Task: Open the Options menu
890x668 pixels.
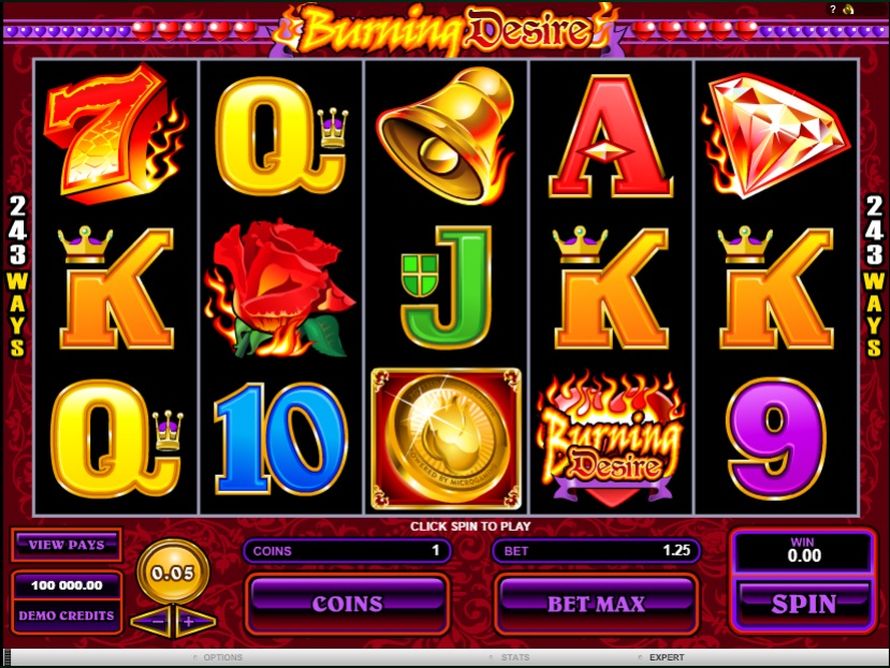Action: point(219,657)
